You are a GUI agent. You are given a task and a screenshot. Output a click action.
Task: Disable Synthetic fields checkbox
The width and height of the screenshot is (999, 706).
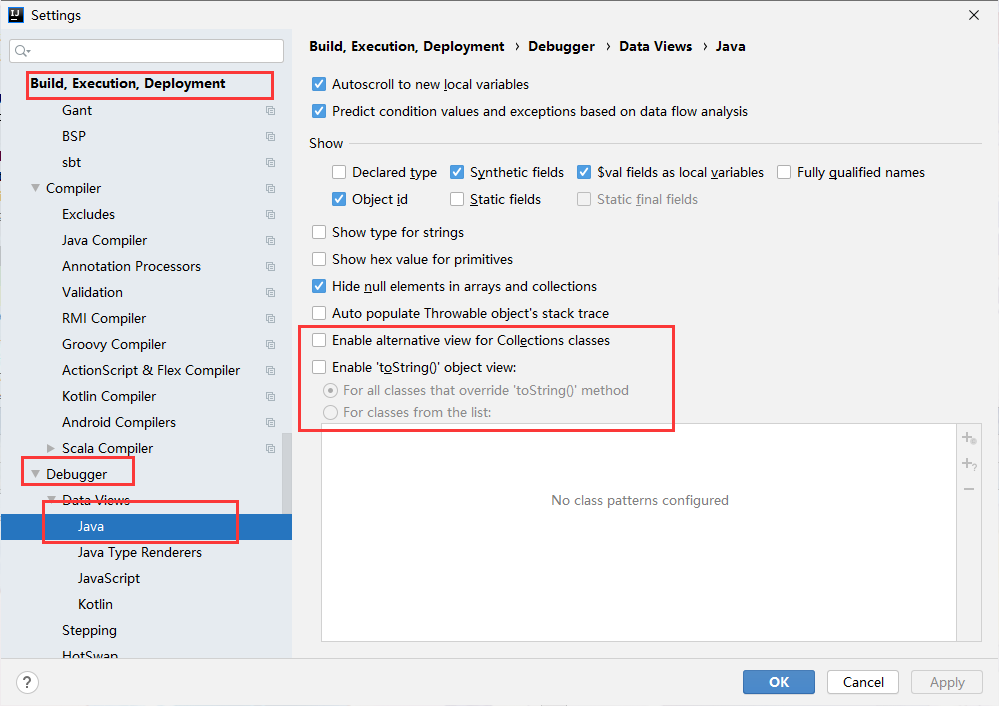457,172
